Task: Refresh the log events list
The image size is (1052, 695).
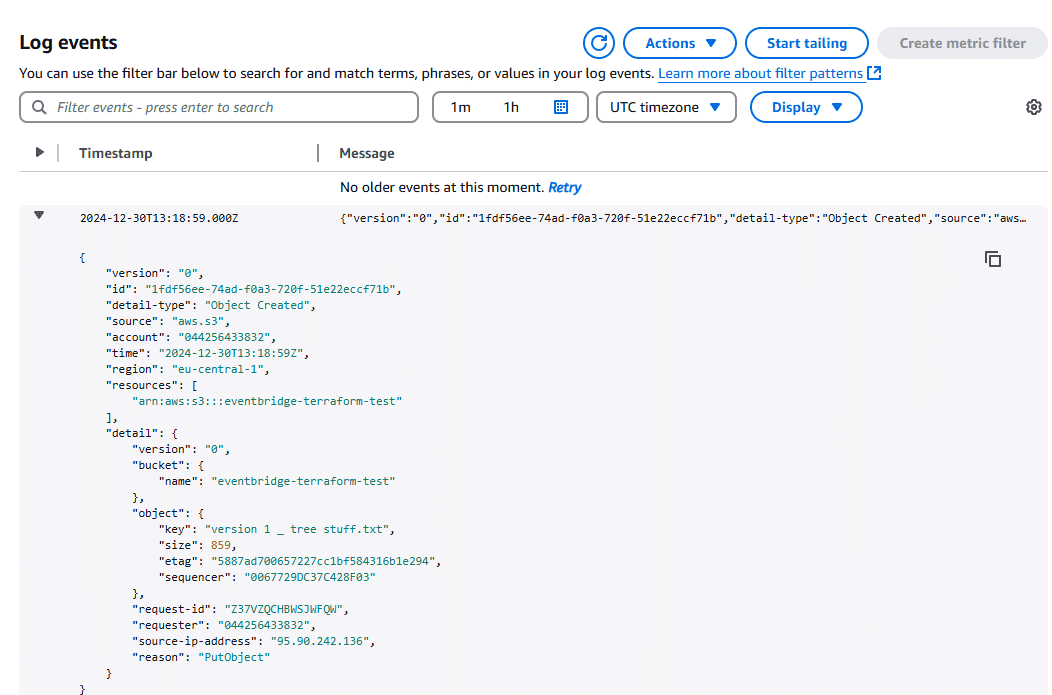Action: 598,44
